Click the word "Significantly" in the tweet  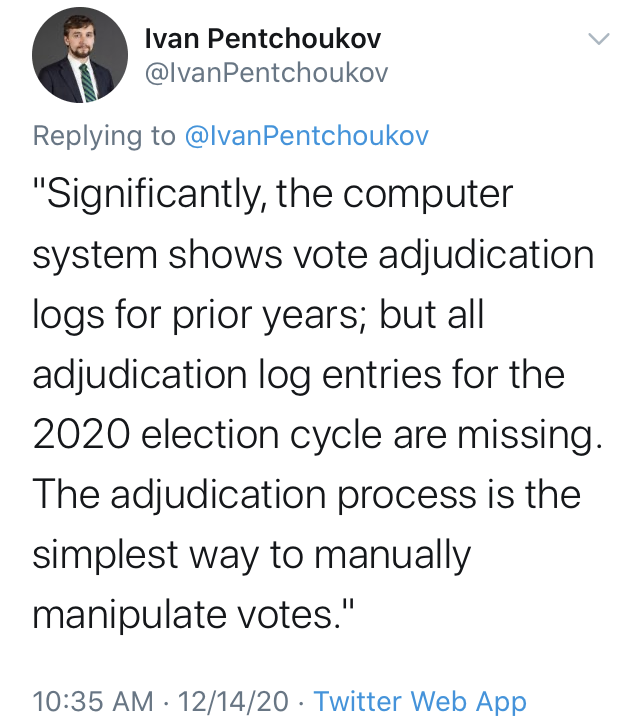[149, 196]
